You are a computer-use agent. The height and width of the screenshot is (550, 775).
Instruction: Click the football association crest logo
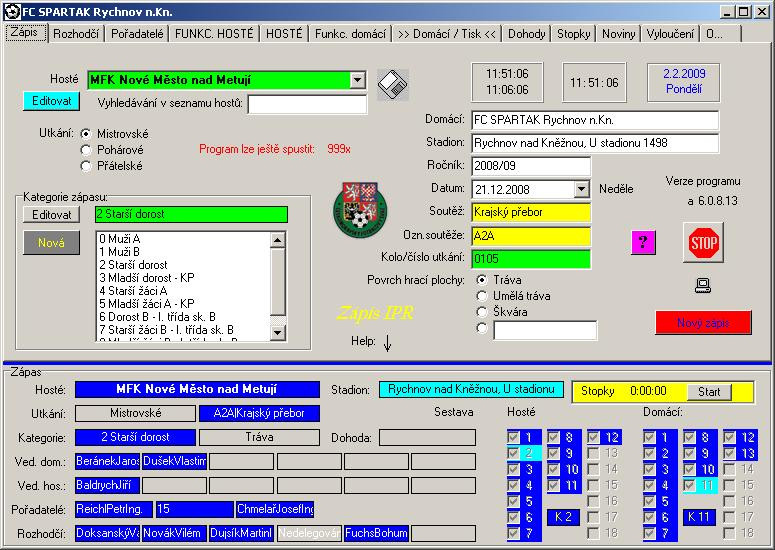(x=360, y=210)
